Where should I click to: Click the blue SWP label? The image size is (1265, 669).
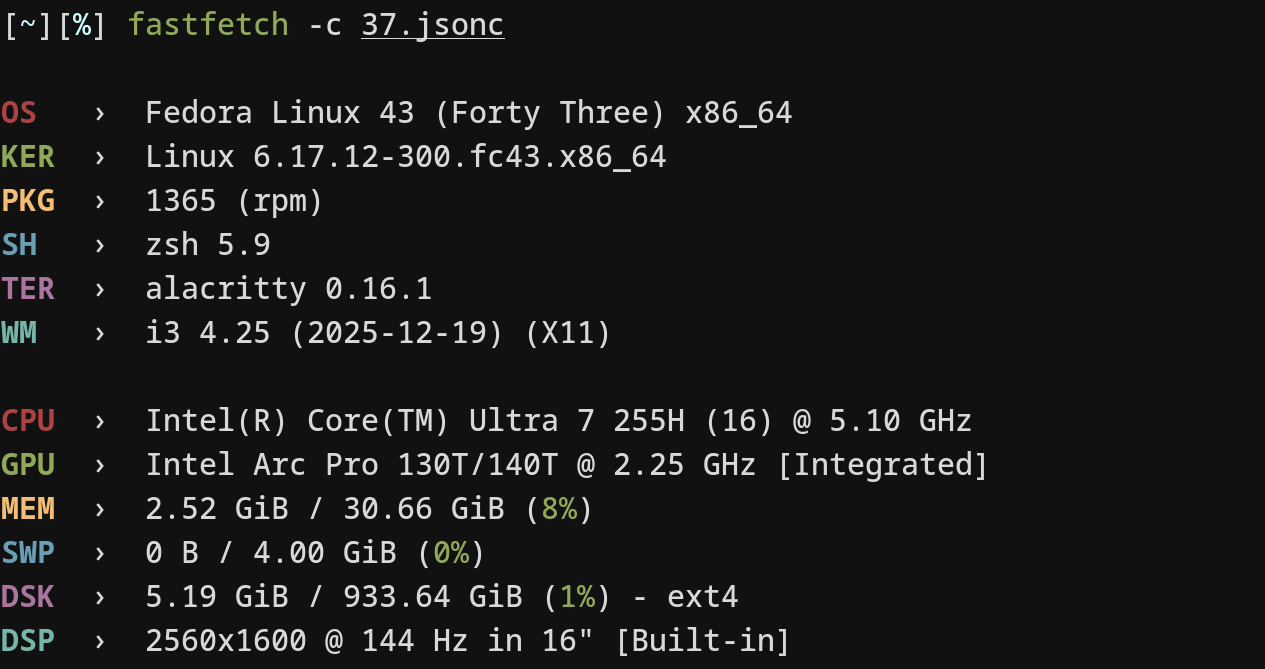(28, 553)
